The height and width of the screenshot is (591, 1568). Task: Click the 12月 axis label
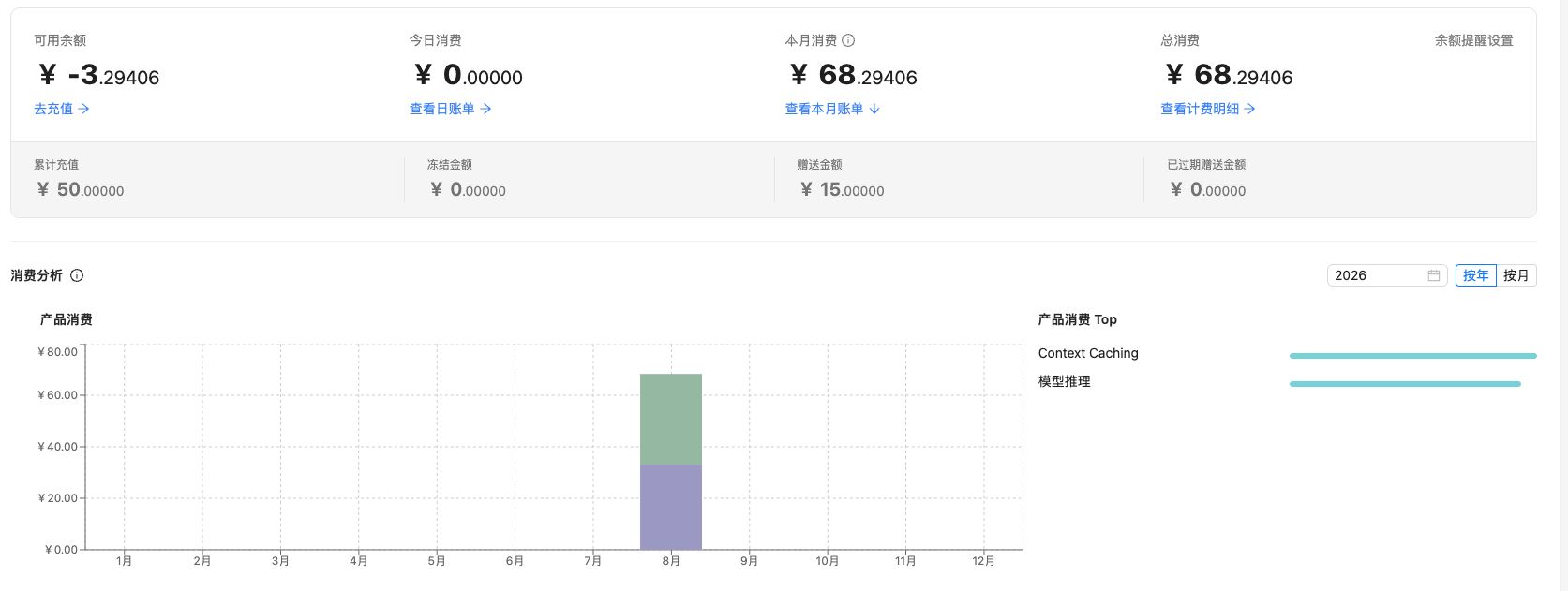tap(983, 561)
